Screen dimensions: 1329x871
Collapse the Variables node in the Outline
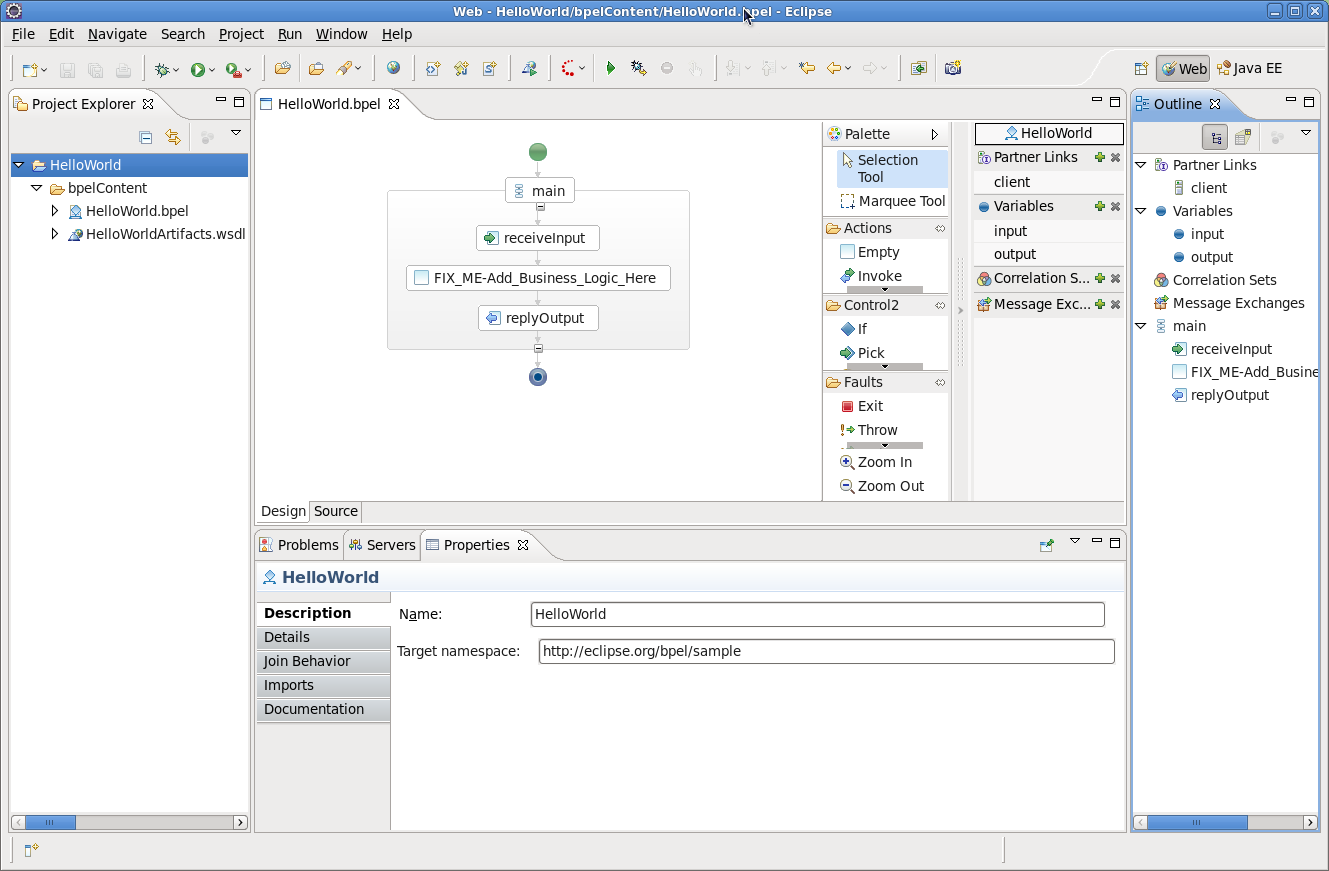tap(1141, 211)
